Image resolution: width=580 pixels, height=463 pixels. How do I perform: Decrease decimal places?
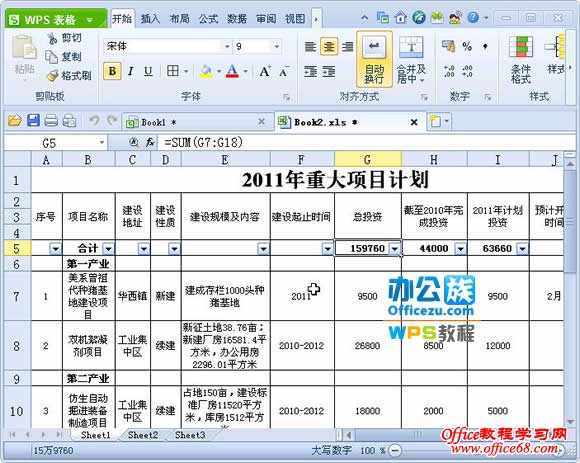click(x=467, y=71)
